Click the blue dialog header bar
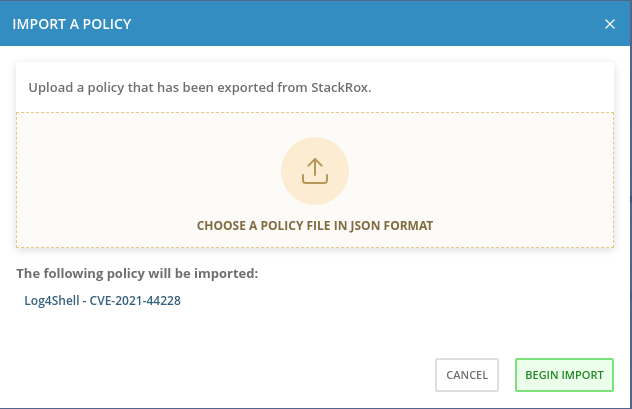 (350, 23)
